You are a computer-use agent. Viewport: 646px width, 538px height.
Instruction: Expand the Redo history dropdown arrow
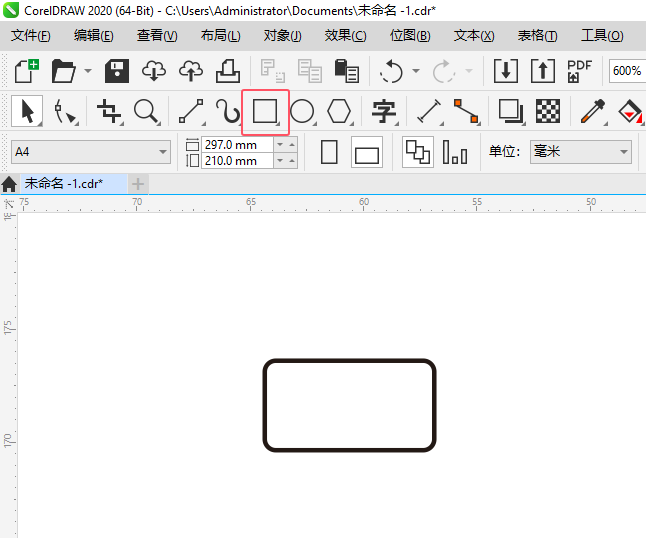coord(469,71)
